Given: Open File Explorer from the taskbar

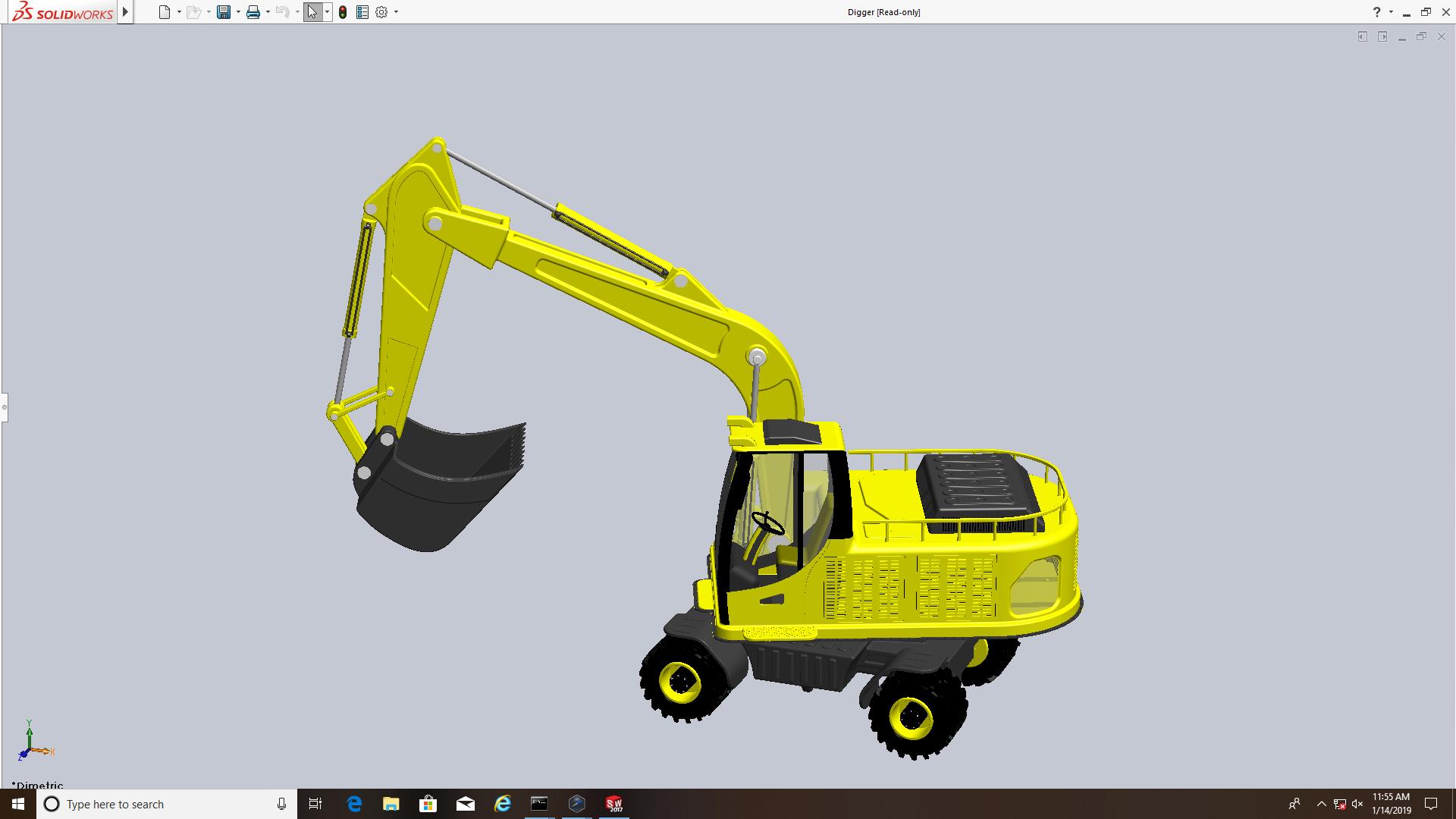Looking at the screenshot, I should pyautogui.click(x=391, y=804).
